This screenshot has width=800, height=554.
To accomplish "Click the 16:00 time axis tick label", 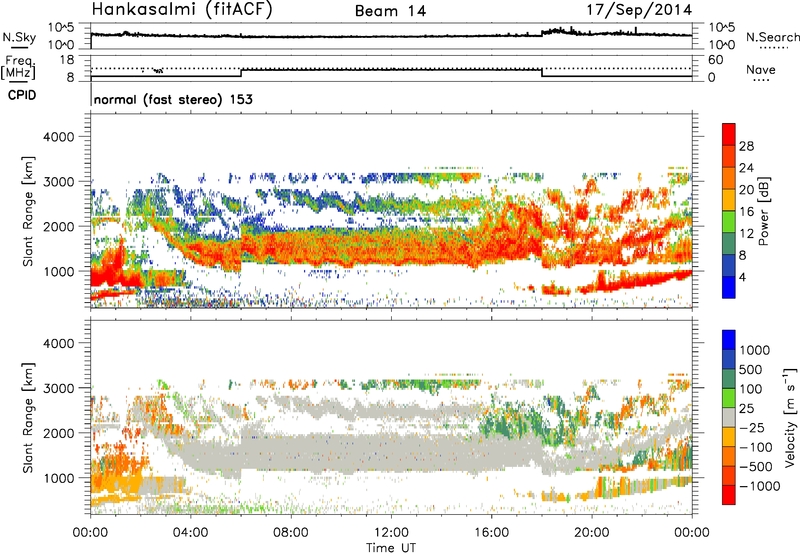I will coord(492,533).
